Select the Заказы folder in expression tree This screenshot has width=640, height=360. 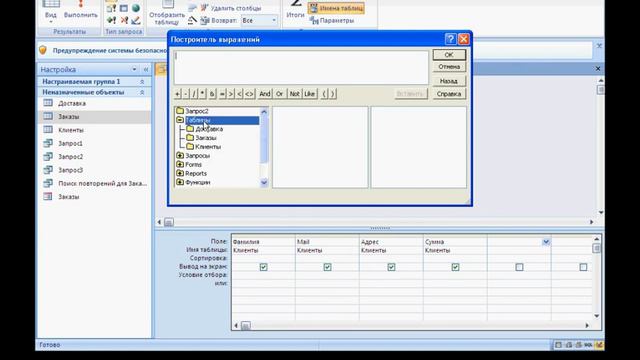click(x=205, y=138)
